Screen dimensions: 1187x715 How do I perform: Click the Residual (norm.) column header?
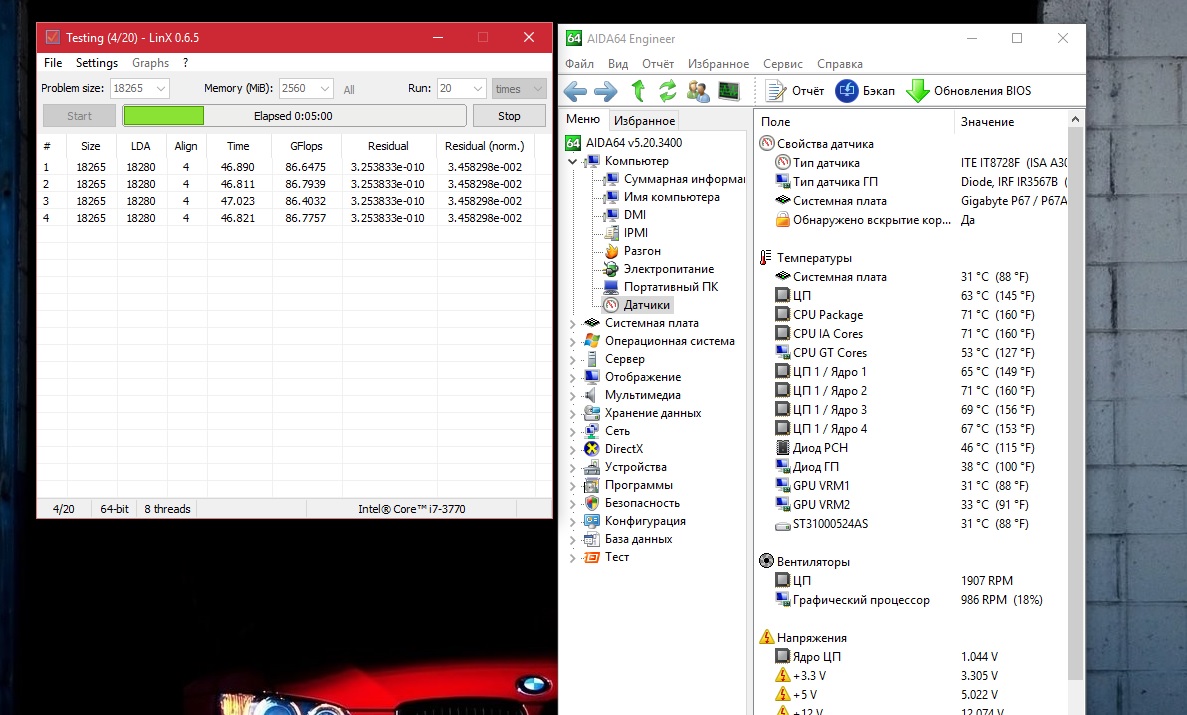tap(484, 146)
